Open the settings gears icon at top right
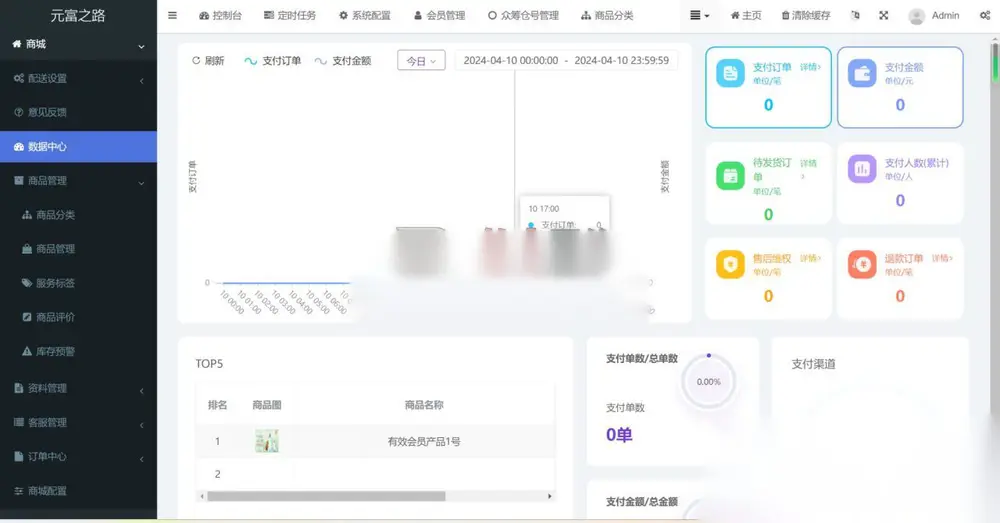Image resolution: width=1000 pixels, height=523 pixels. click(985, 15)
